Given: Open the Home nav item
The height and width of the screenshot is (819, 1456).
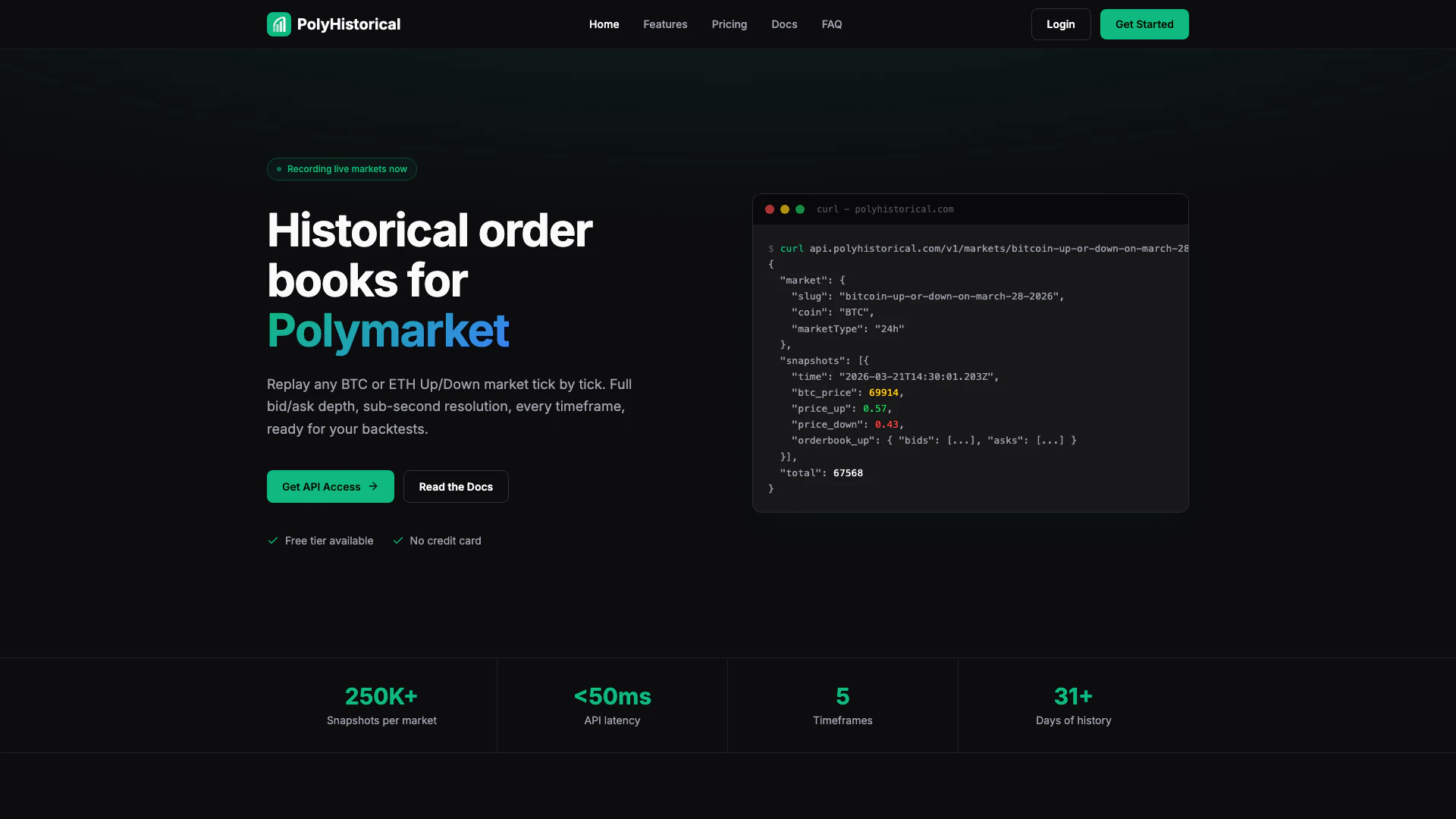Looking at the screenshot, I should (x=604, y=24).
